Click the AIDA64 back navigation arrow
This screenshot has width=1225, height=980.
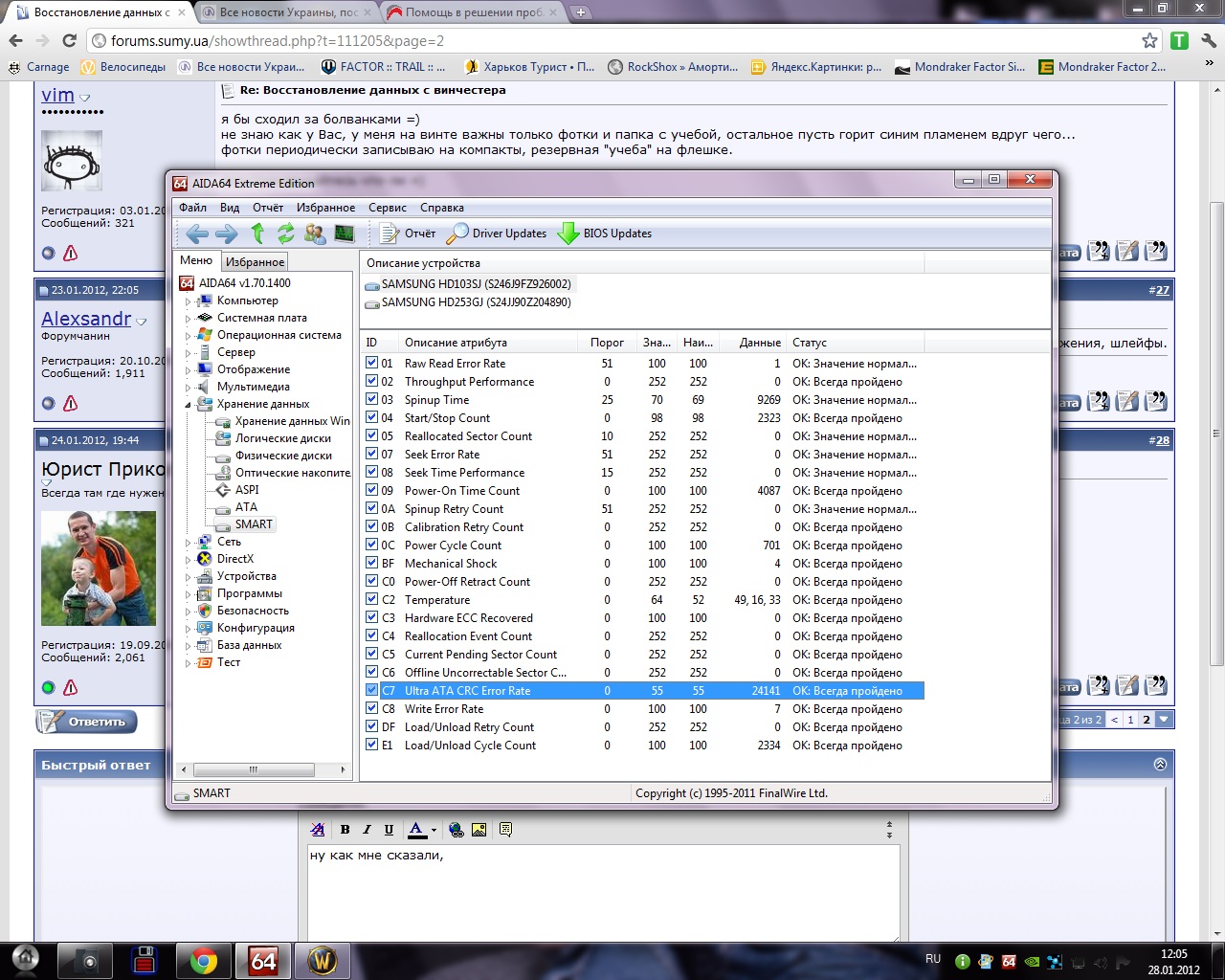point(197,234)
